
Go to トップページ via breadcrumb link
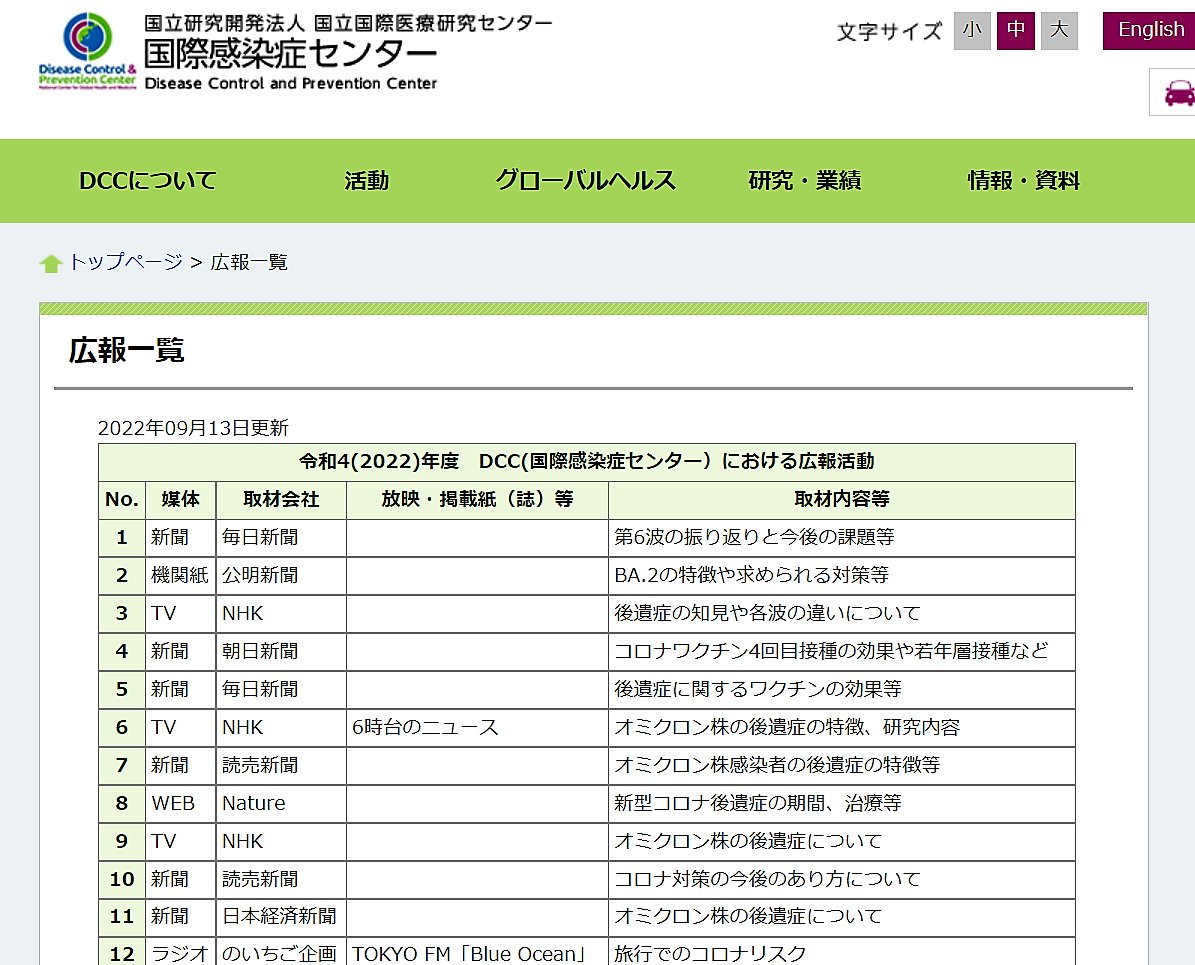[x=126, y=262]
